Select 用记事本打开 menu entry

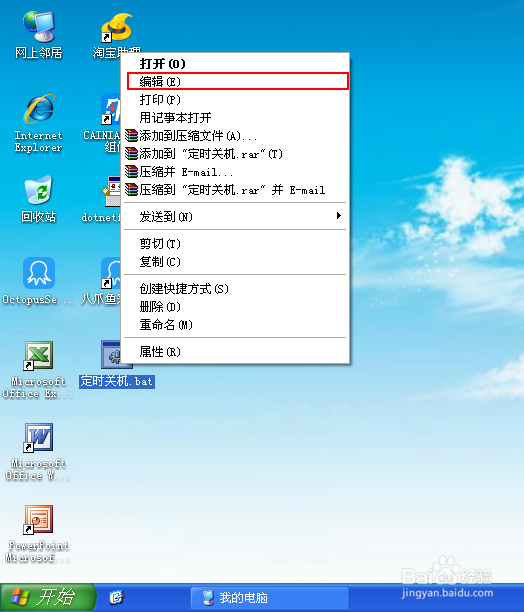point(235,117)
